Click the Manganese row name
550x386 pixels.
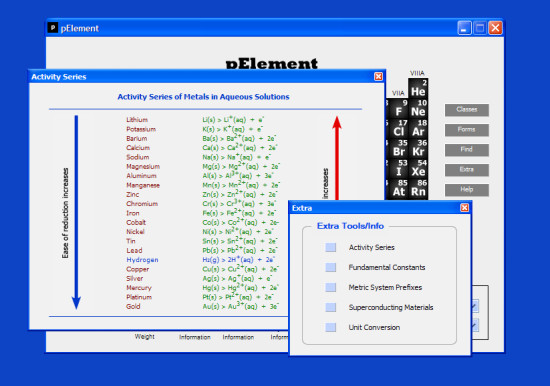click(143, 185)
